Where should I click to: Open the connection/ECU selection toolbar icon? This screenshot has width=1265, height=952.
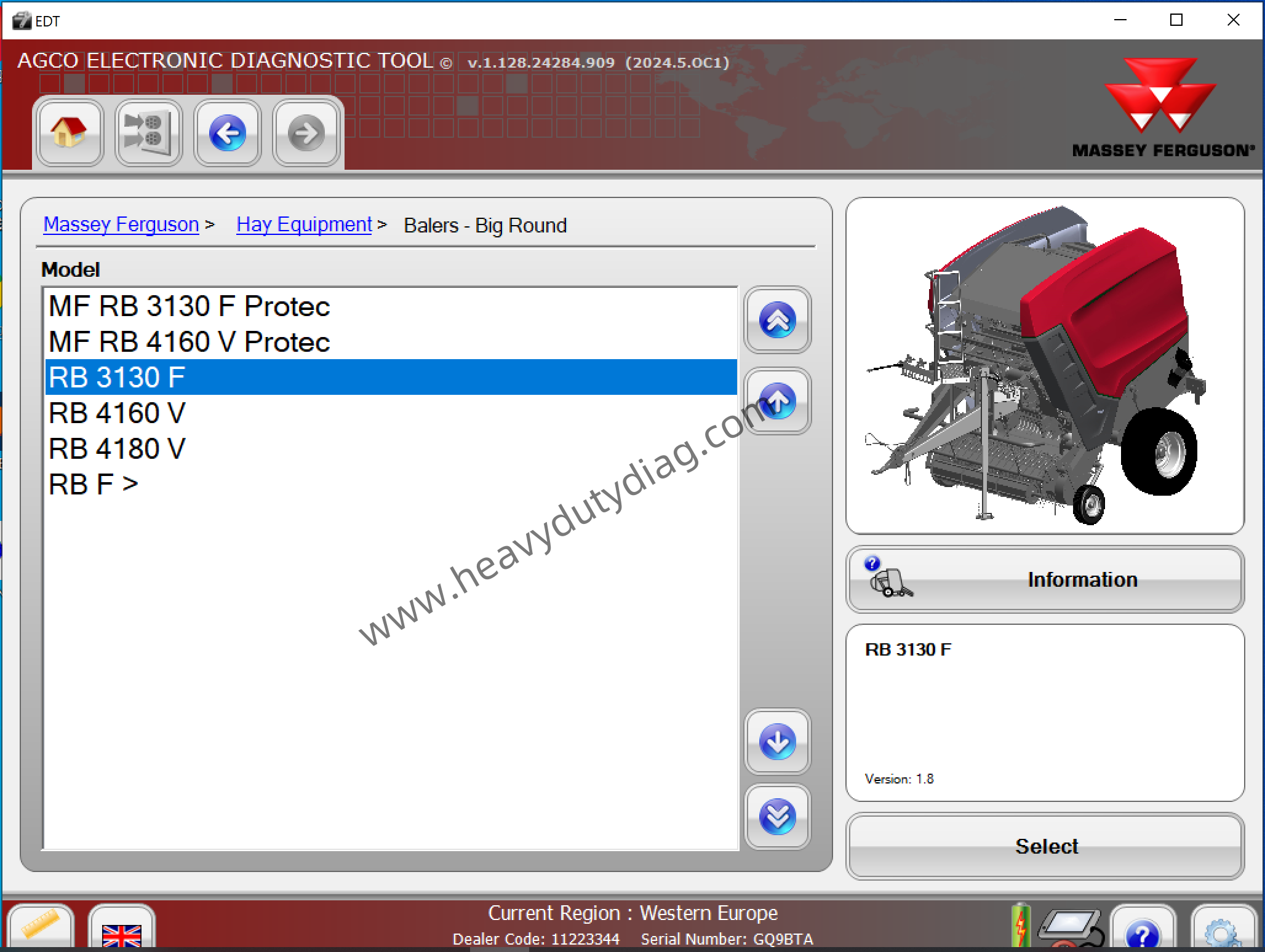pyautogui.click(x=148, y=132)
